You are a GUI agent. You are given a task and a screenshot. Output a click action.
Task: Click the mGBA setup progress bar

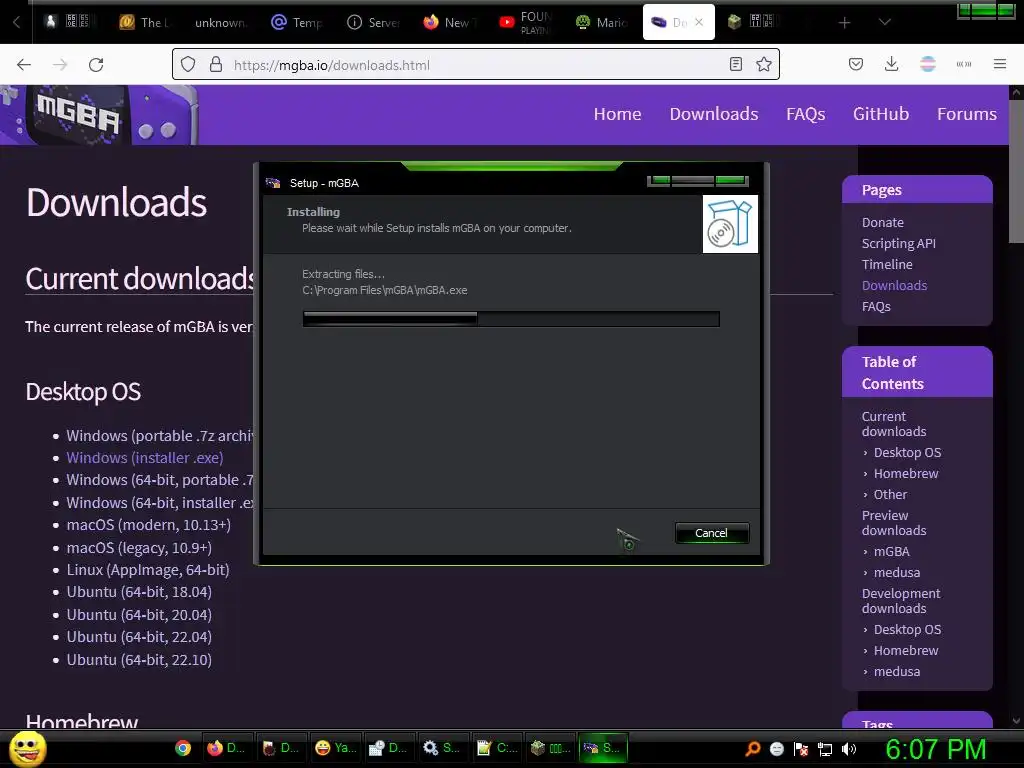511,319
